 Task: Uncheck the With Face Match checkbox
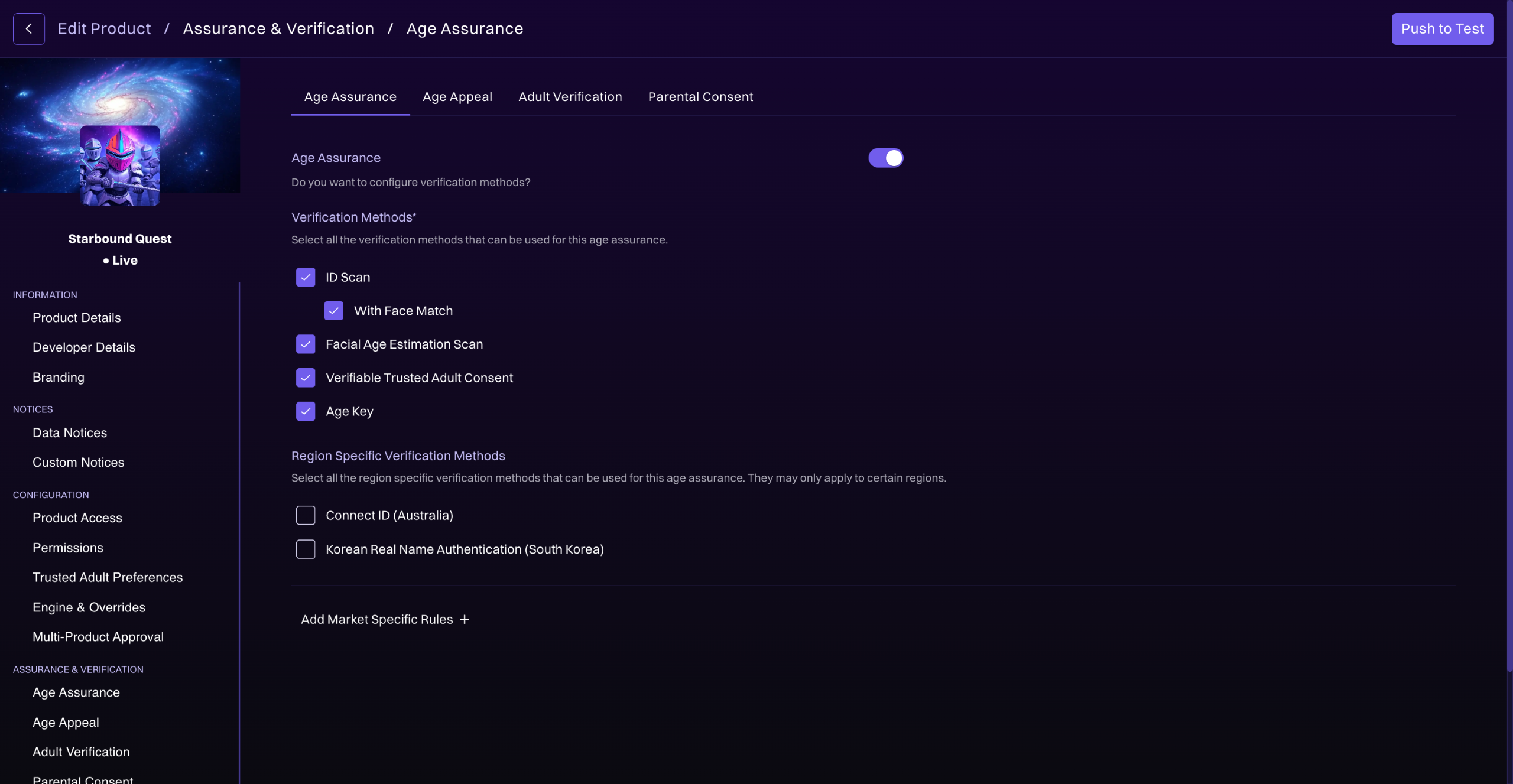click(x=334, y=311)
